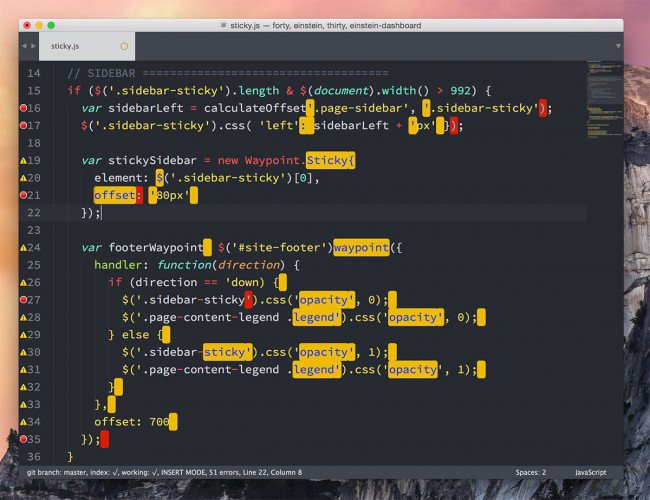Click the '// SIDEBAR' comment on line 14
Screen dimensions: 650x500
click(102, 73)
